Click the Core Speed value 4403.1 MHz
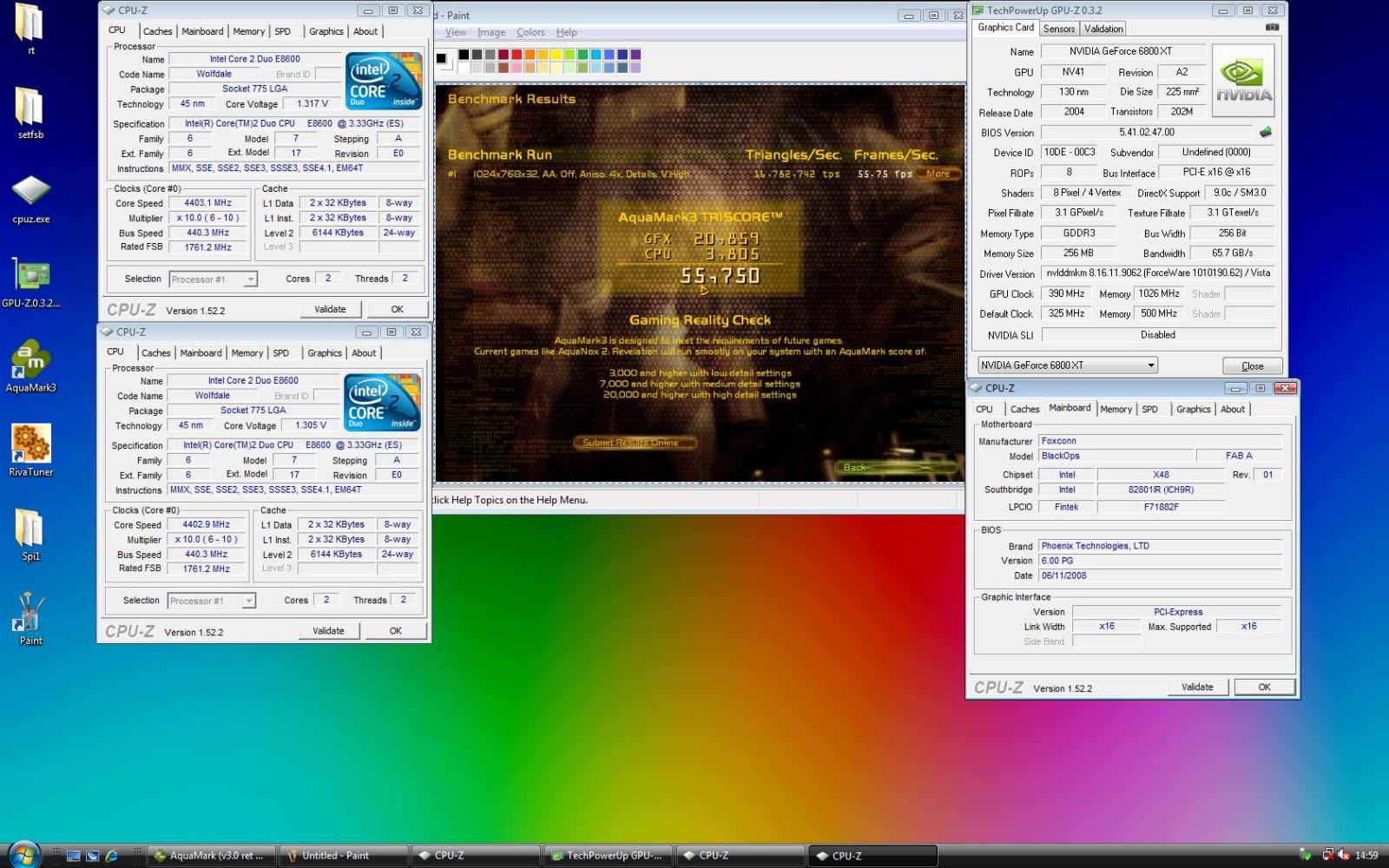Screen dimensions: 1389x868 pos(207,203)
